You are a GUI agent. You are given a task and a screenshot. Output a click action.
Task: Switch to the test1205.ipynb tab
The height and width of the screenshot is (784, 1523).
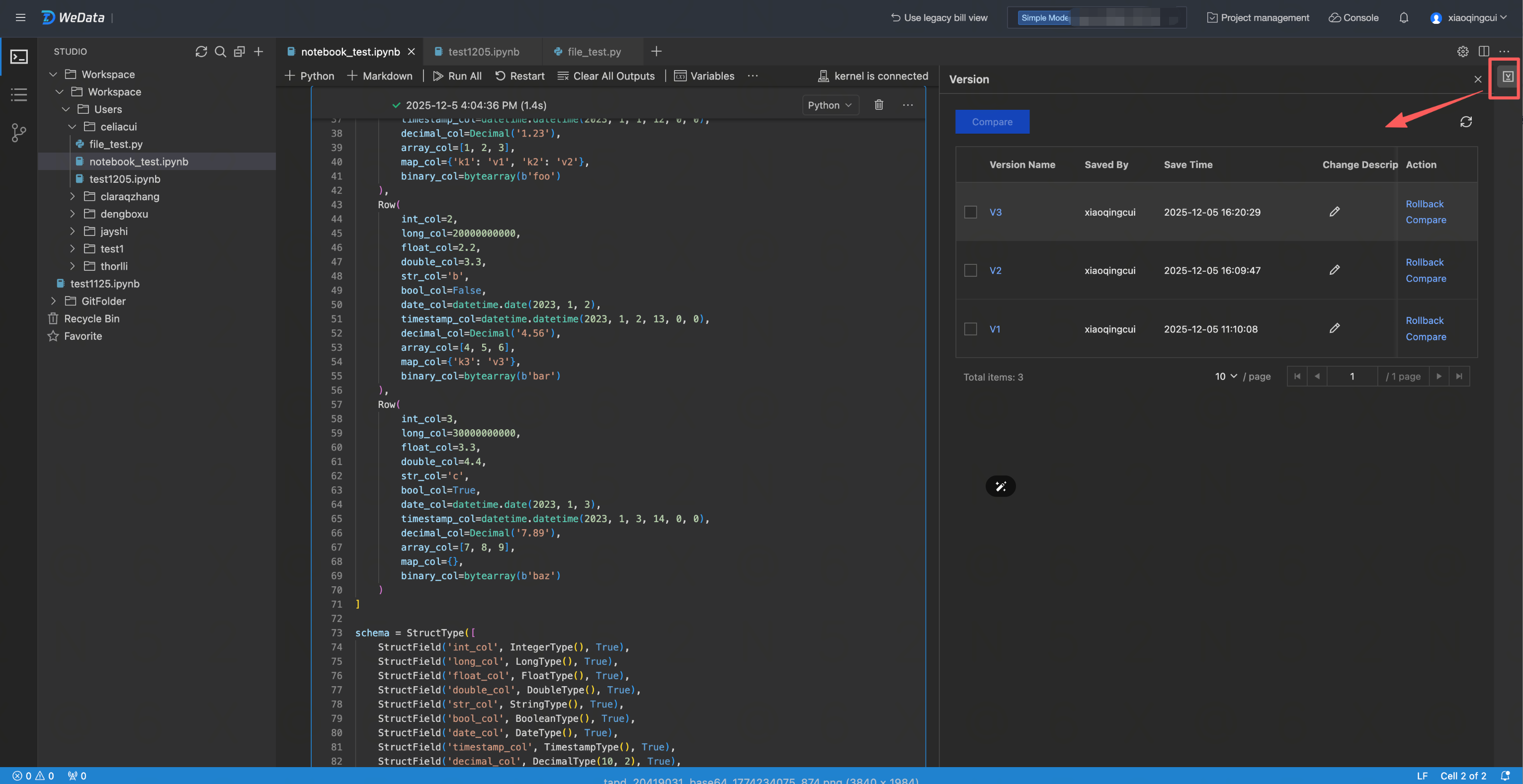[483, 51]
